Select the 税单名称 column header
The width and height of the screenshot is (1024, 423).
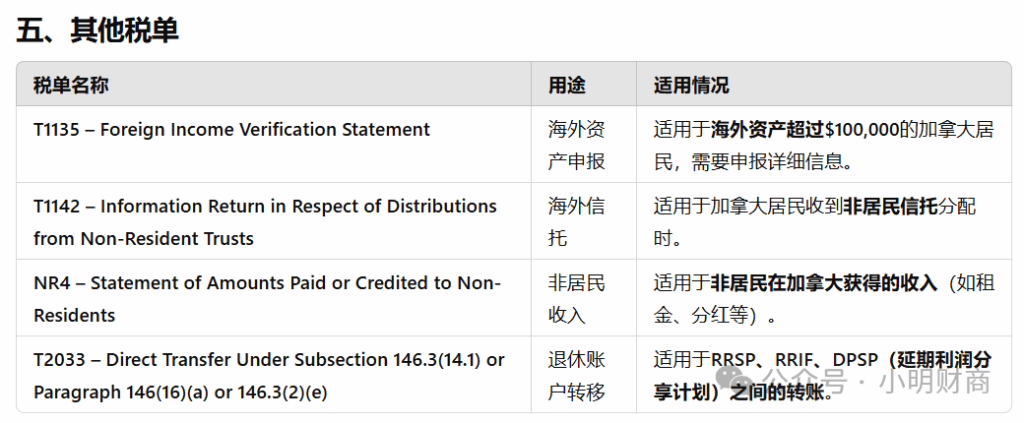(70, 85)
